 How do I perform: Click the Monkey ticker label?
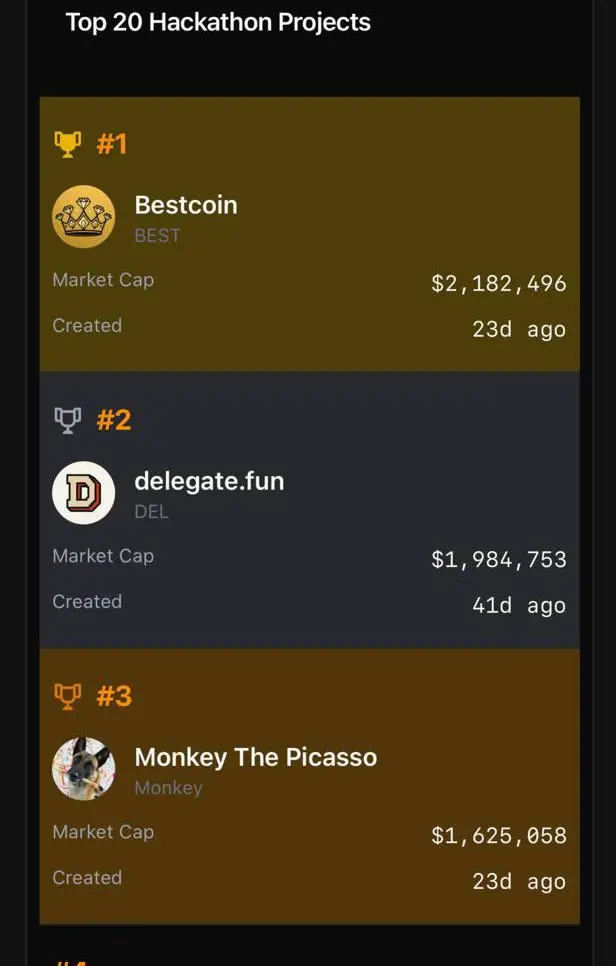coord(168,788)
